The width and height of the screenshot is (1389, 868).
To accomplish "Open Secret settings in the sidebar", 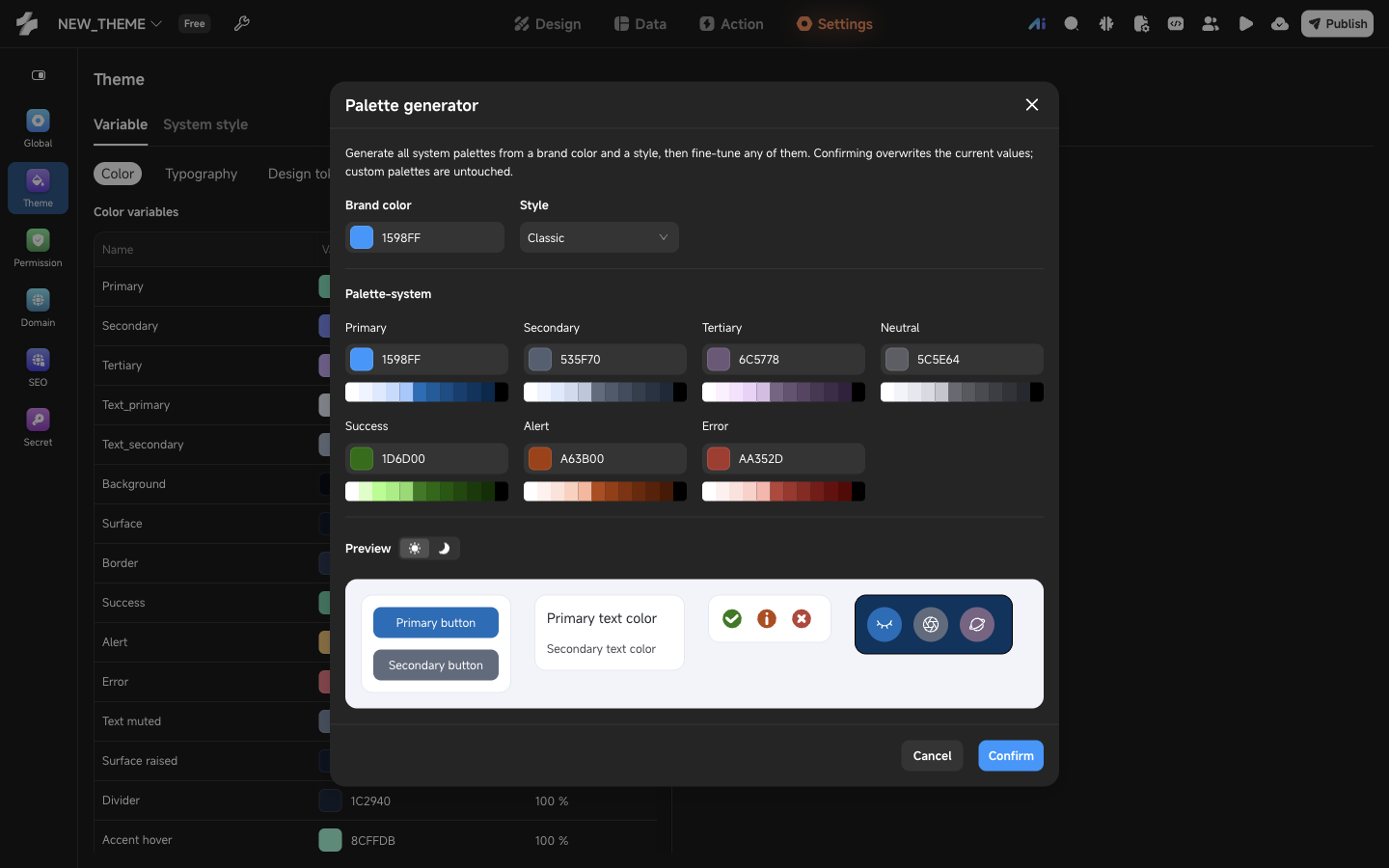I will (38, 427).
